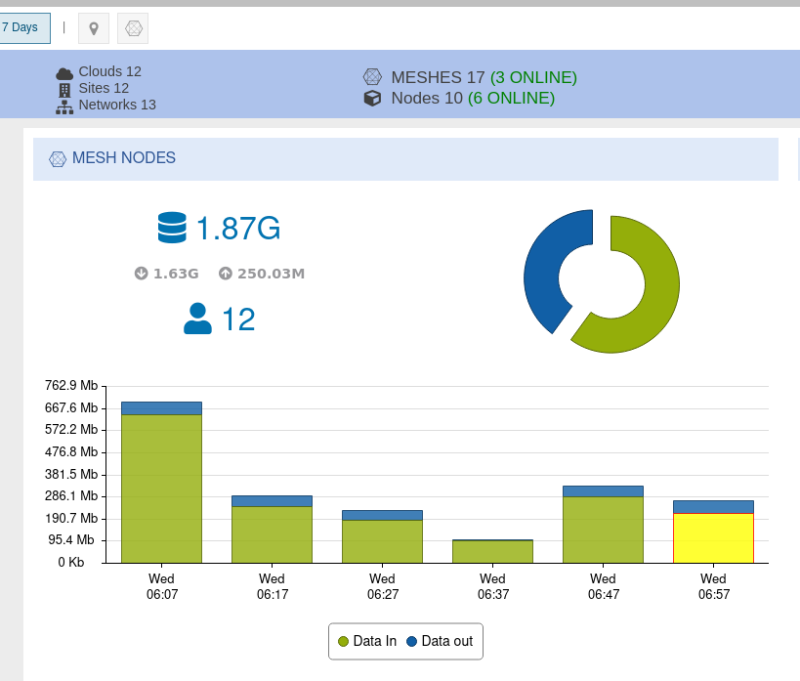Click the mesh view toolbar icon
The image size is (800, 681).
[133, 28]
